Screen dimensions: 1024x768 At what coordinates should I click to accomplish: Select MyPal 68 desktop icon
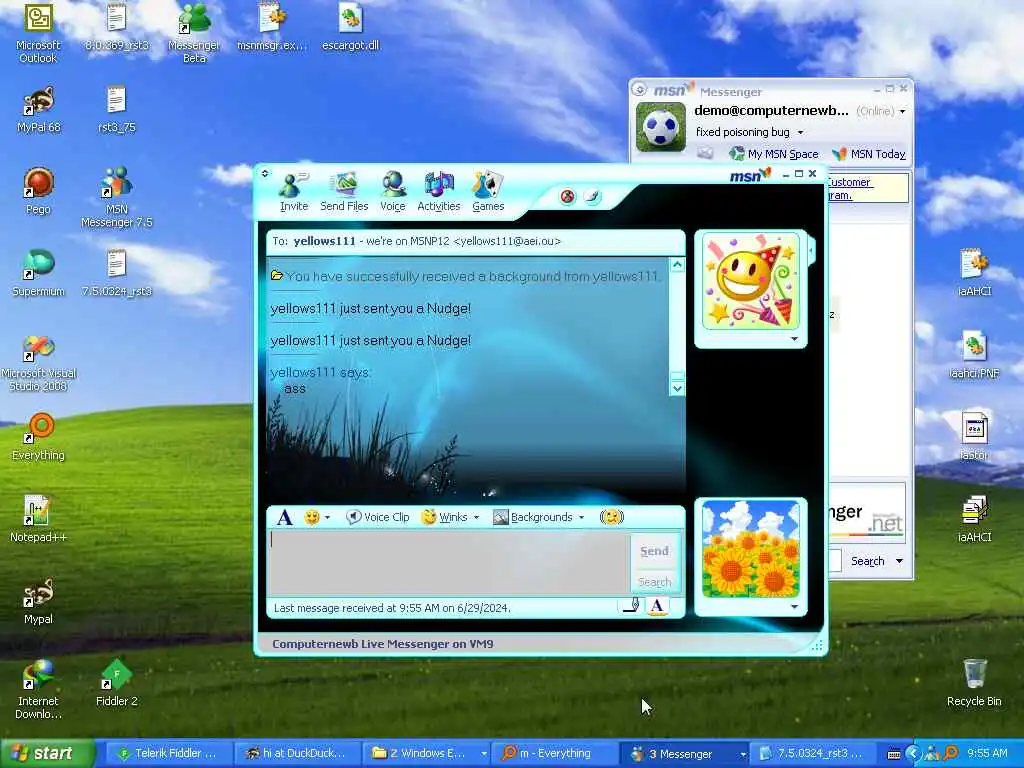point(39,110)
